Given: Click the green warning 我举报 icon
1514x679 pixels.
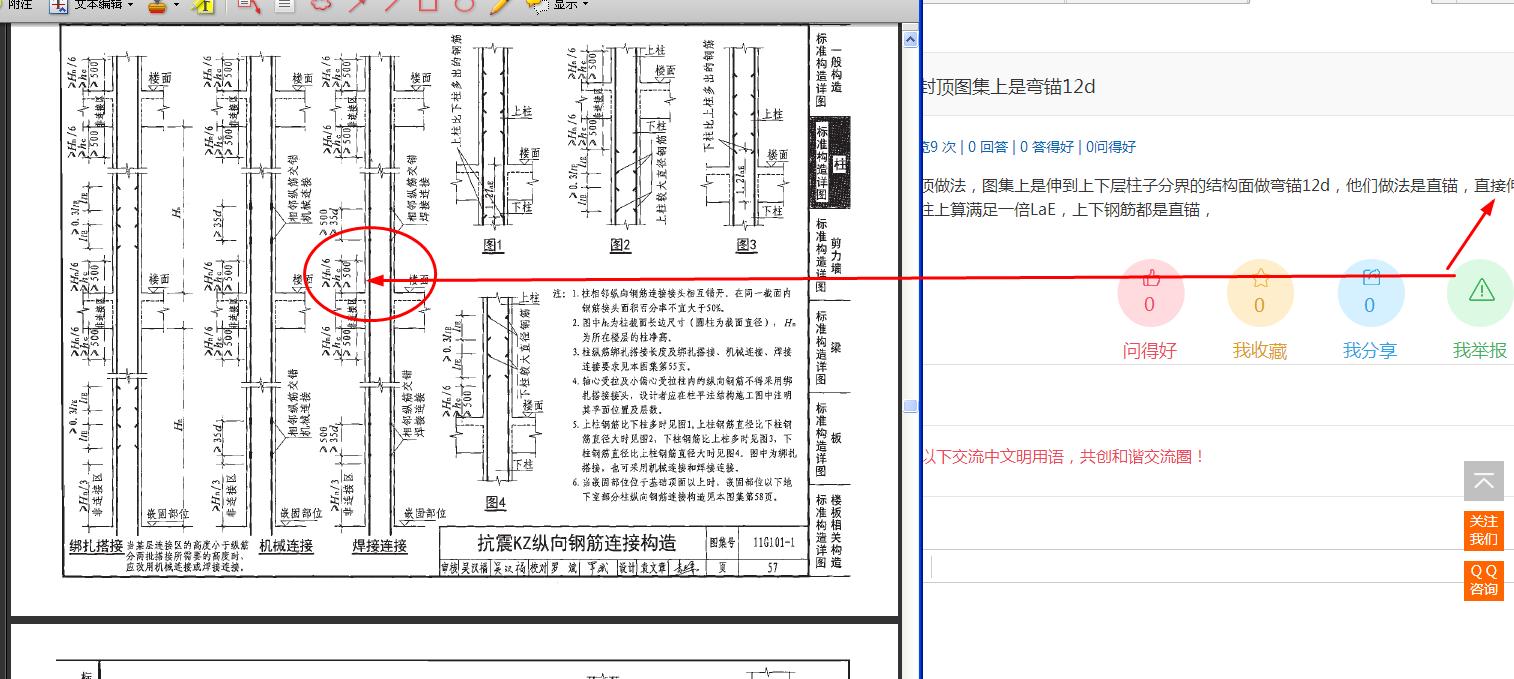Looking at the screenshot, I should (x=1481, y=293).
